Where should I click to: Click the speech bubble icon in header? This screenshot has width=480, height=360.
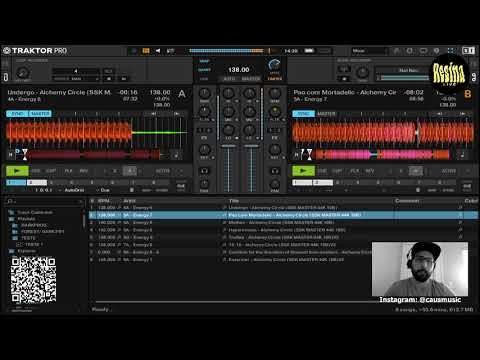[x=423, y=51]
